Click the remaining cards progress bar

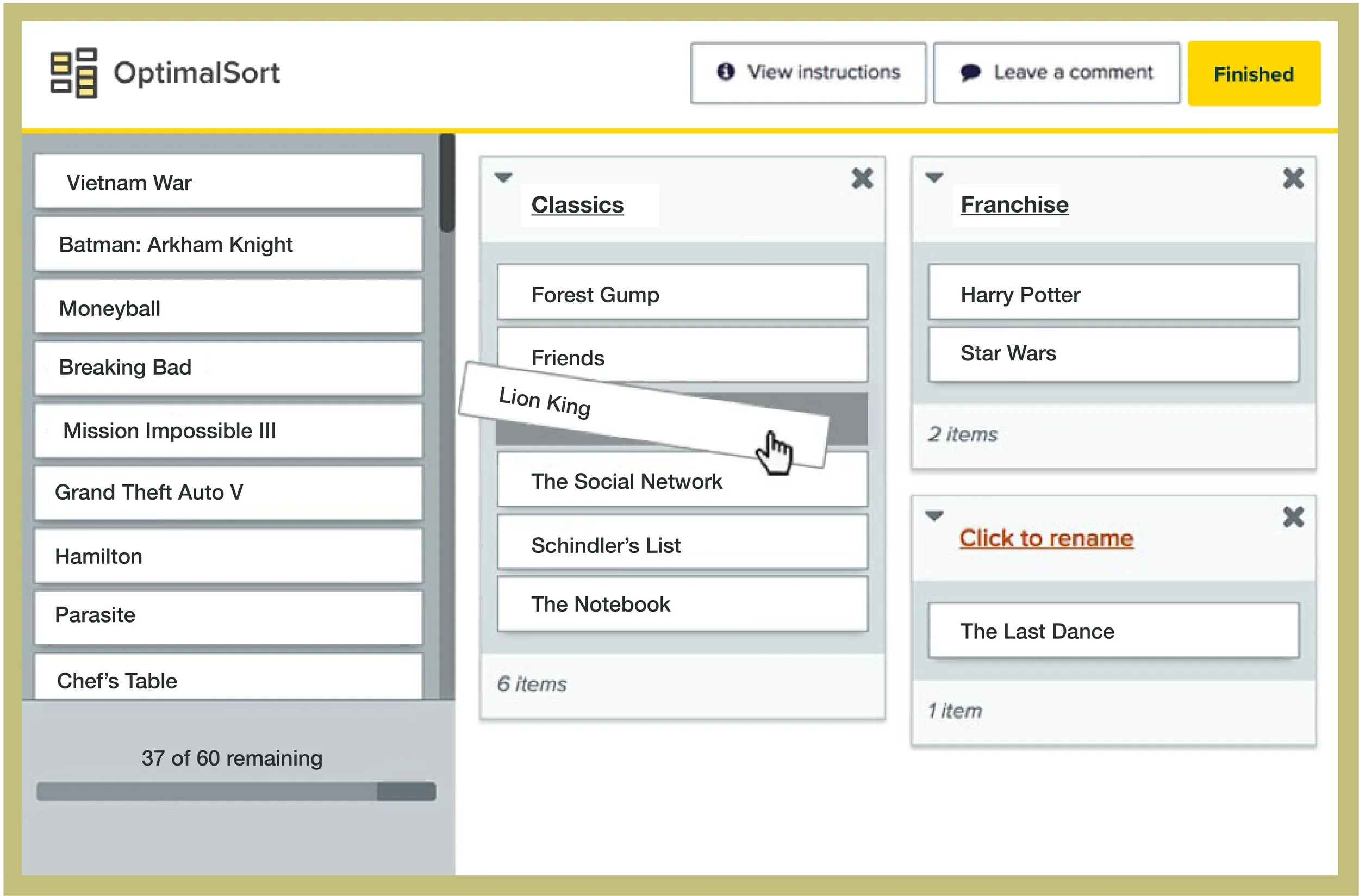click(236, 792)
